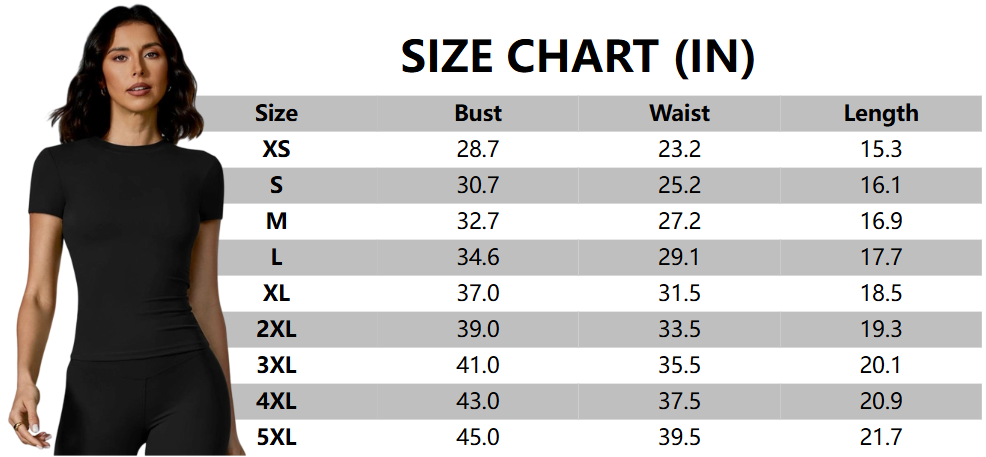The width and height of the screenshot is (986, 457).
Task: Click the SIZE CHART (IN) title
Action: coord(577,56)
